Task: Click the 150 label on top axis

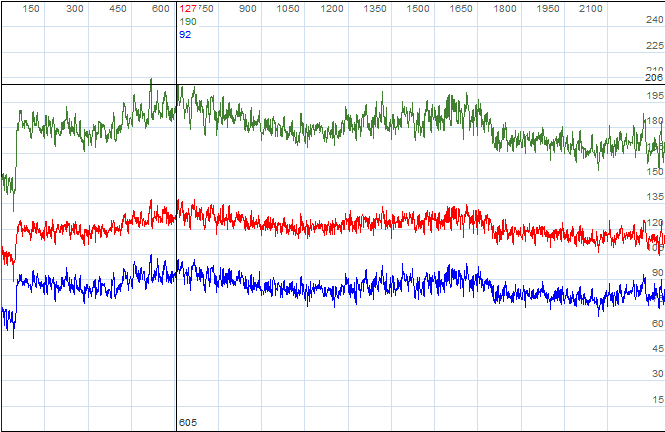Action: coord(31,9)
